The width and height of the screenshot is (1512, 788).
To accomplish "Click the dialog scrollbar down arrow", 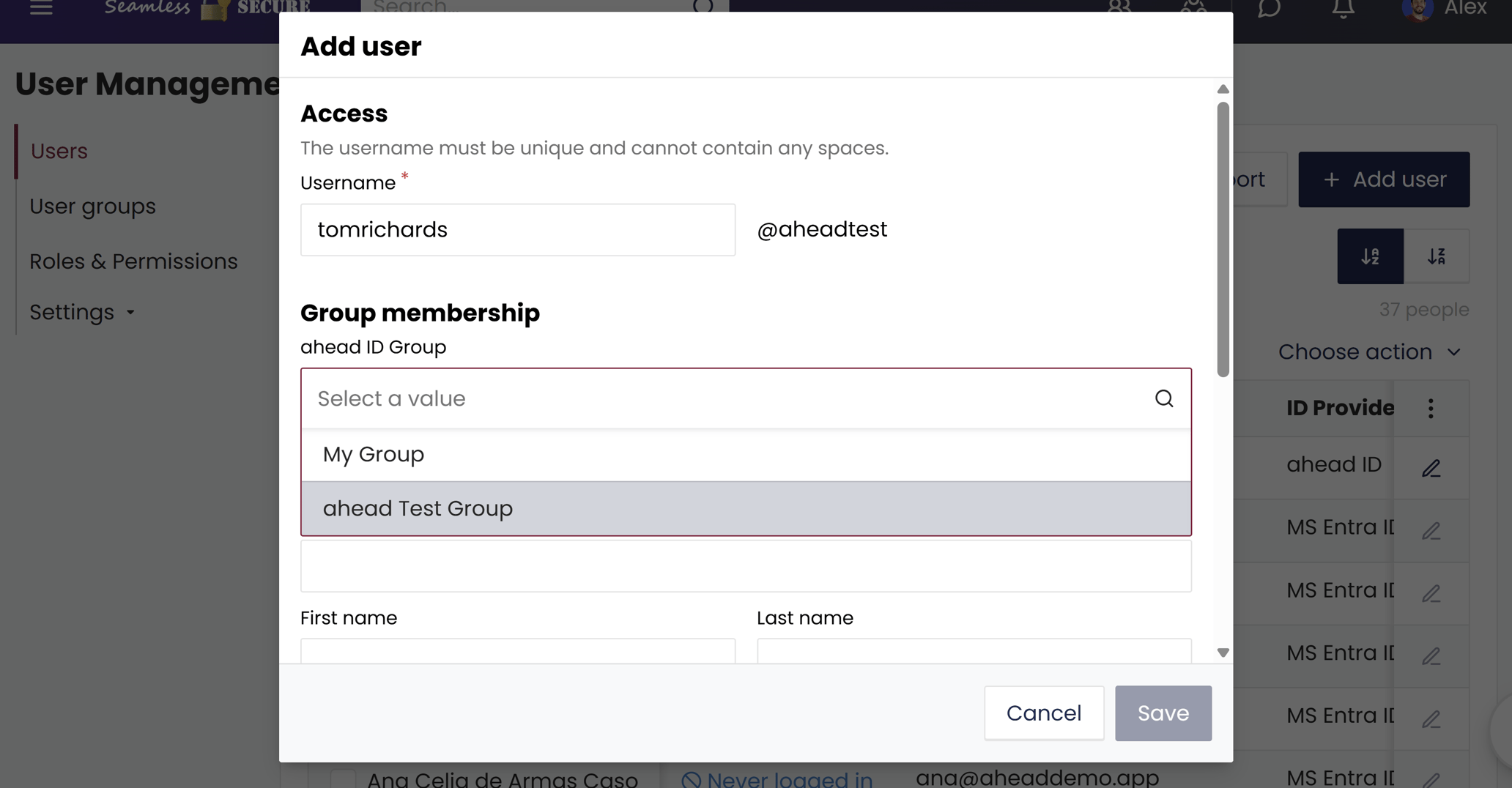I will (x=1223, y=652).
